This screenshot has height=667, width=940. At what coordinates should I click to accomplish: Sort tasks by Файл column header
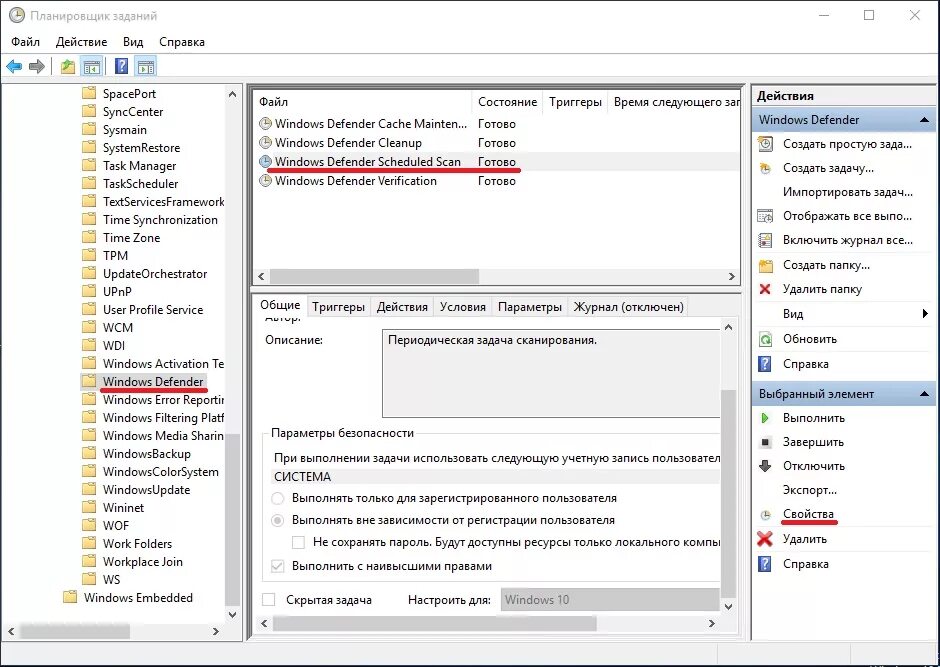(x=363, y=102)
